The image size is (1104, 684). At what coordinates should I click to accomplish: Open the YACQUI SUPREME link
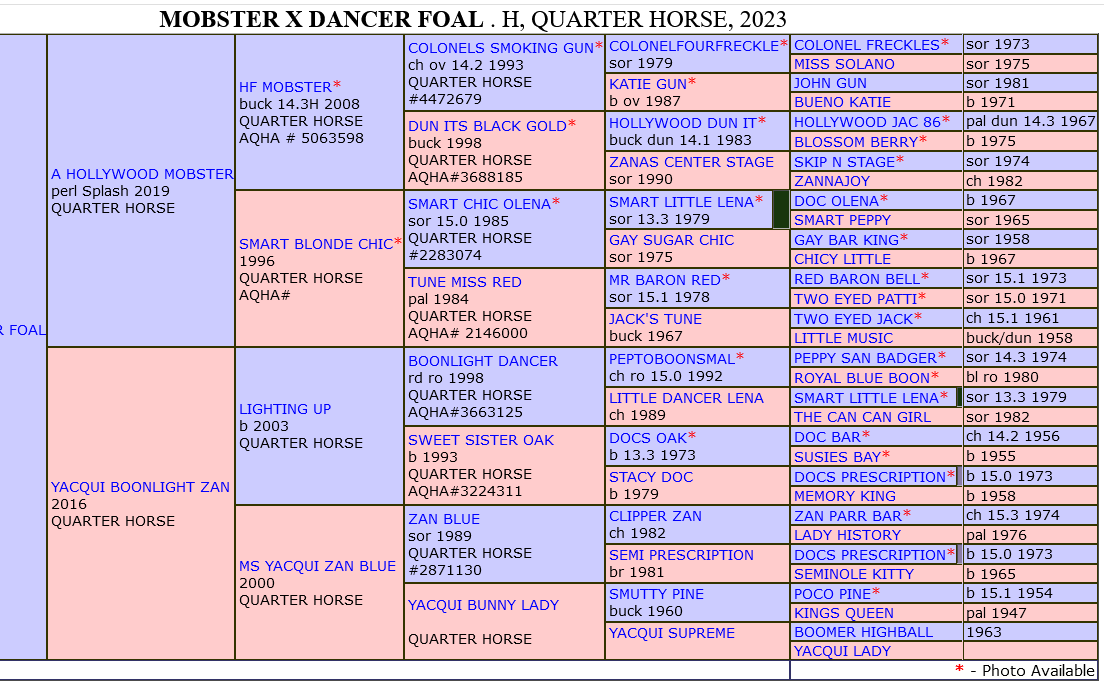(672, 633)
